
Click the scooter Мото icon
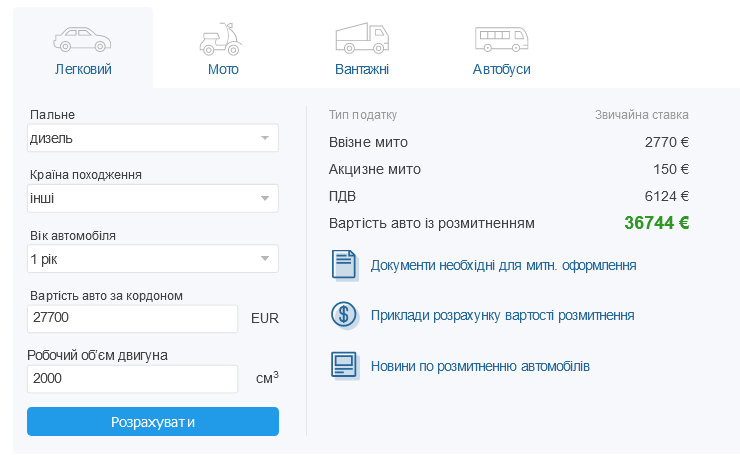click(x=220, y=39)
